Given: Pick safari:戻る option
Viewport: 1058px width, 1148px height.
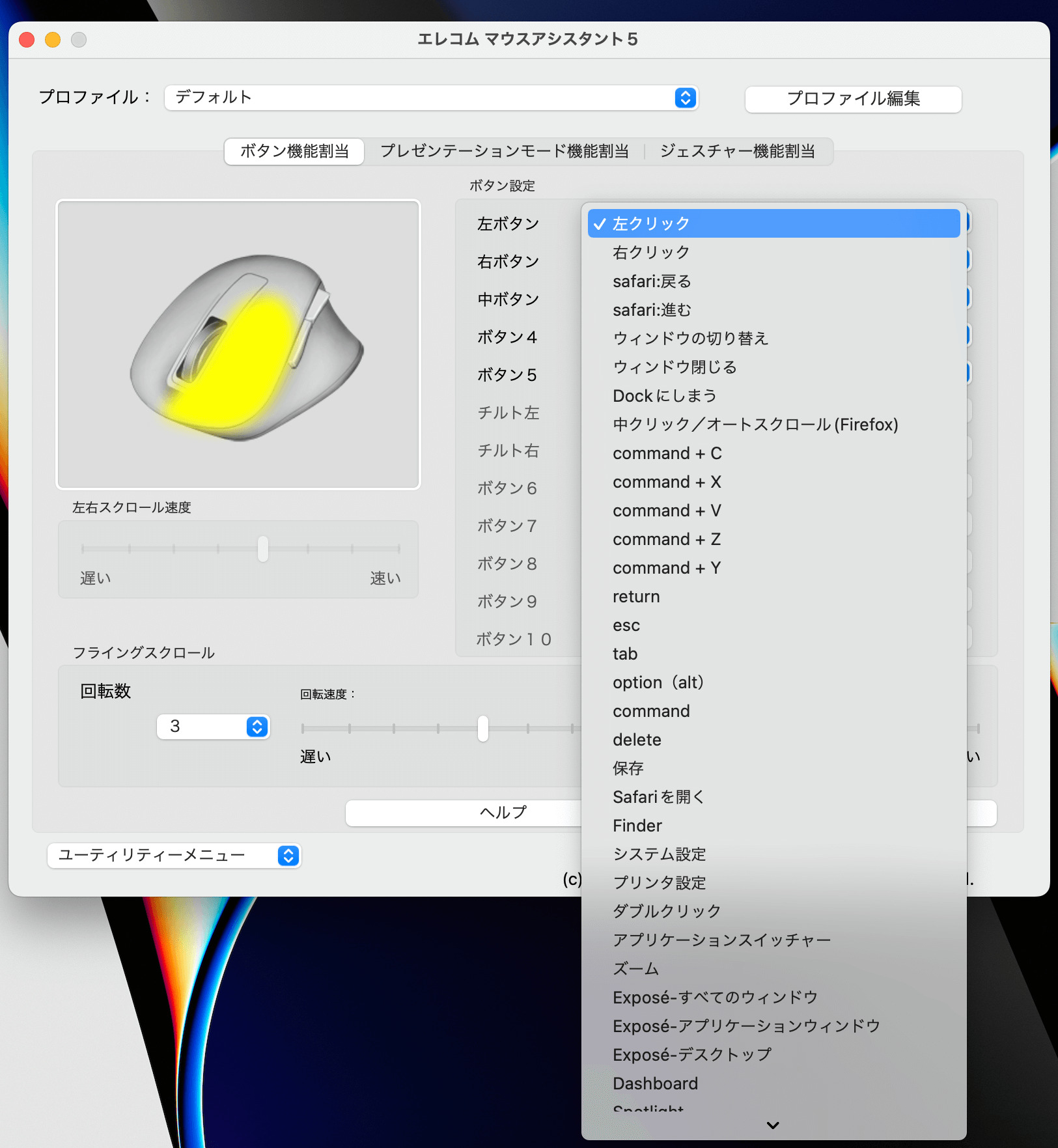Looking at the screenshot, I should [773, 281].
